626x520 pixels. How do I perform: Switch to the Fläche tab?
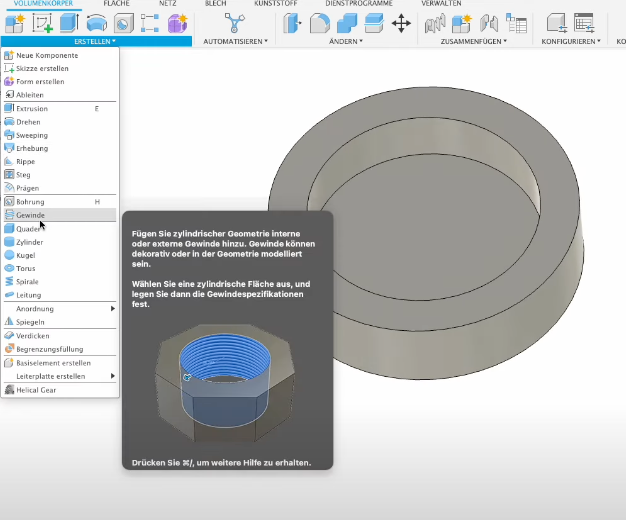click(x=116, y=4)
